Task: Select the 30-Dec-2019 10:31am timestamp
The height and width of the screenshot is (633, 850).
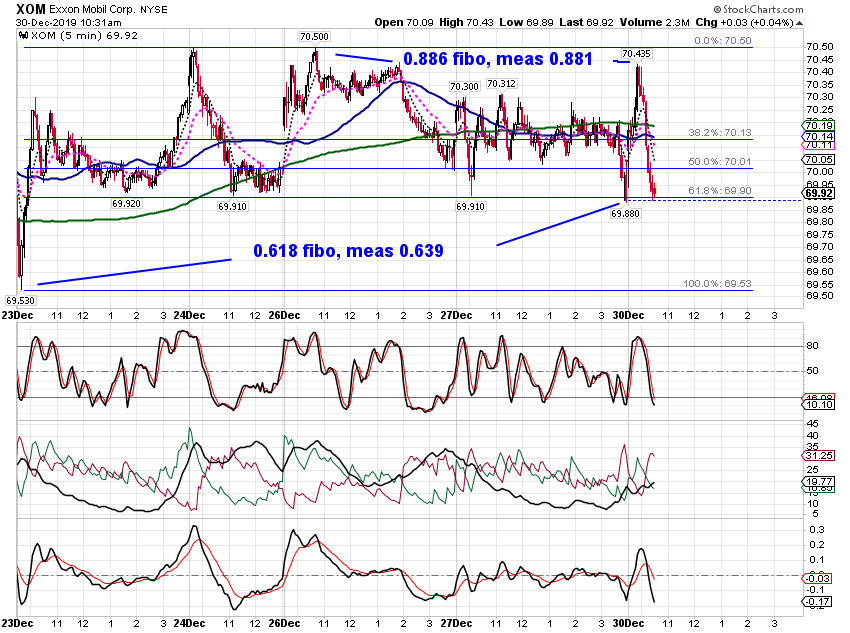Action: pos(68,23)
